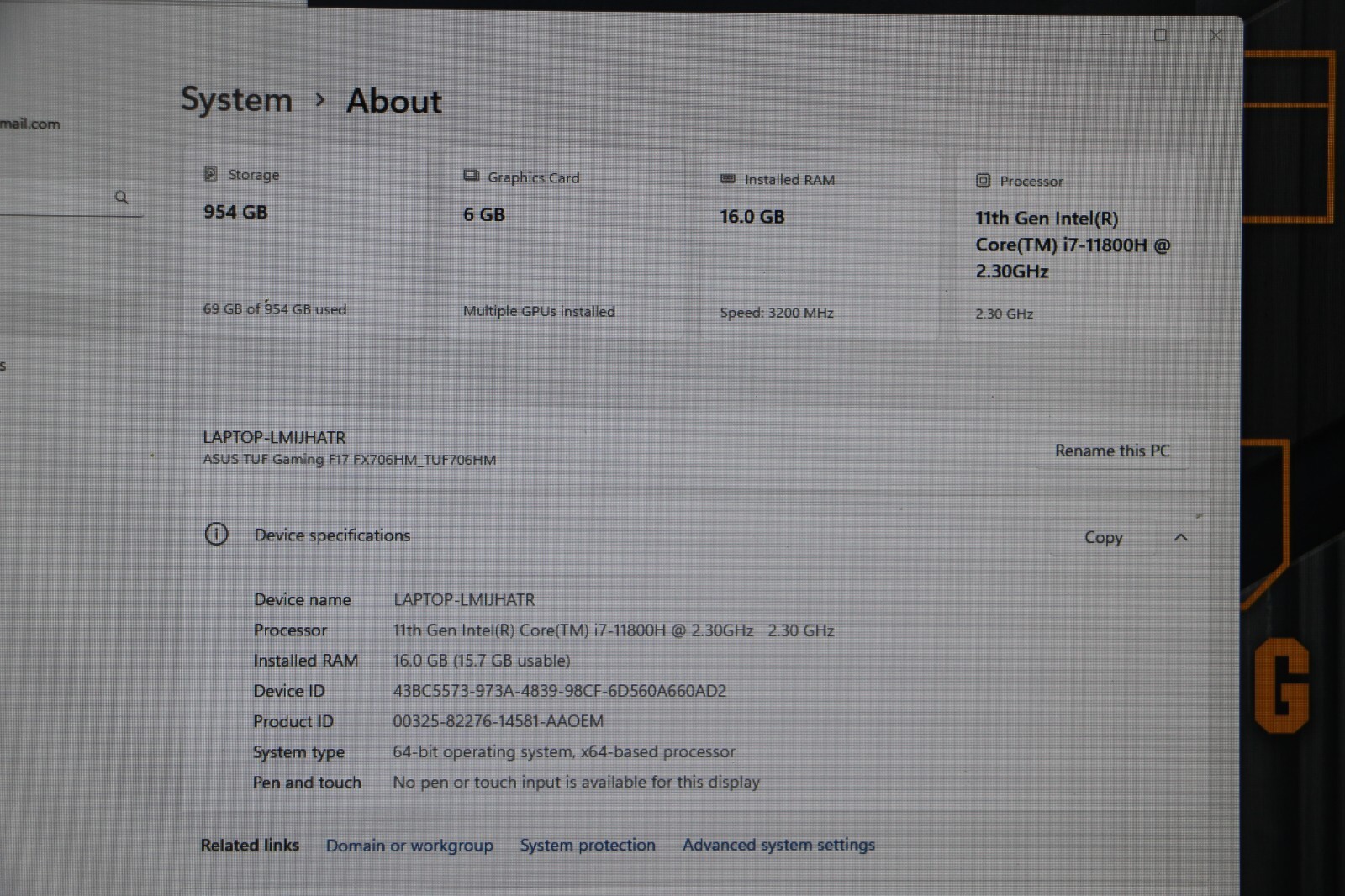This screenshot has width=1345, height=896.
Task: Close the Settings window
Action: pos(1215,35)
